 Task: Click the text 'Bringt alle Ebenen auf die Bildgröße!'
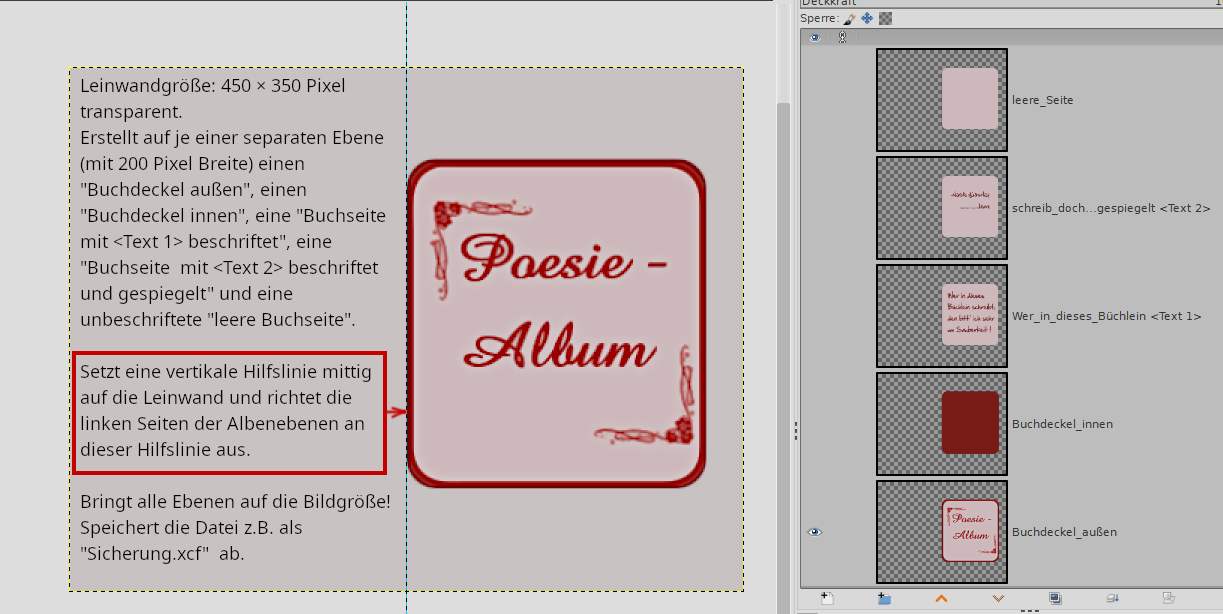tap(235, 500)
